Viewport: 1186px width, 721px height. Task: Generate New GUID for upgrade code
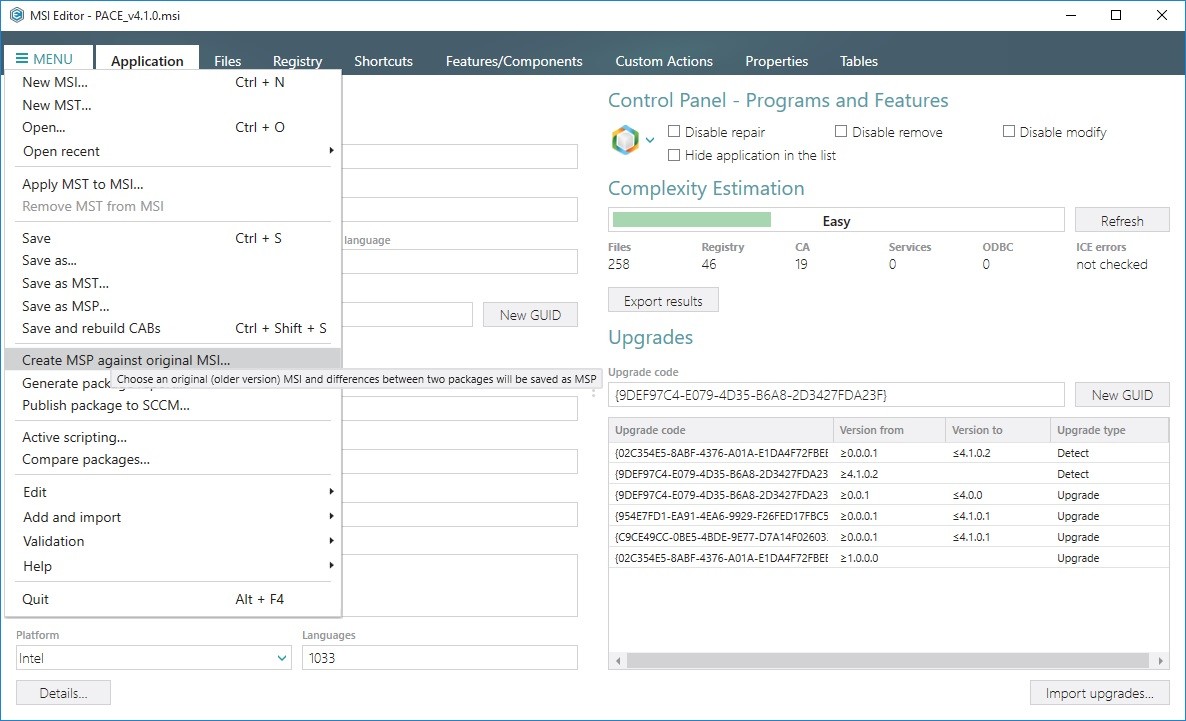pyautogui.click(x=1122, y=395)
